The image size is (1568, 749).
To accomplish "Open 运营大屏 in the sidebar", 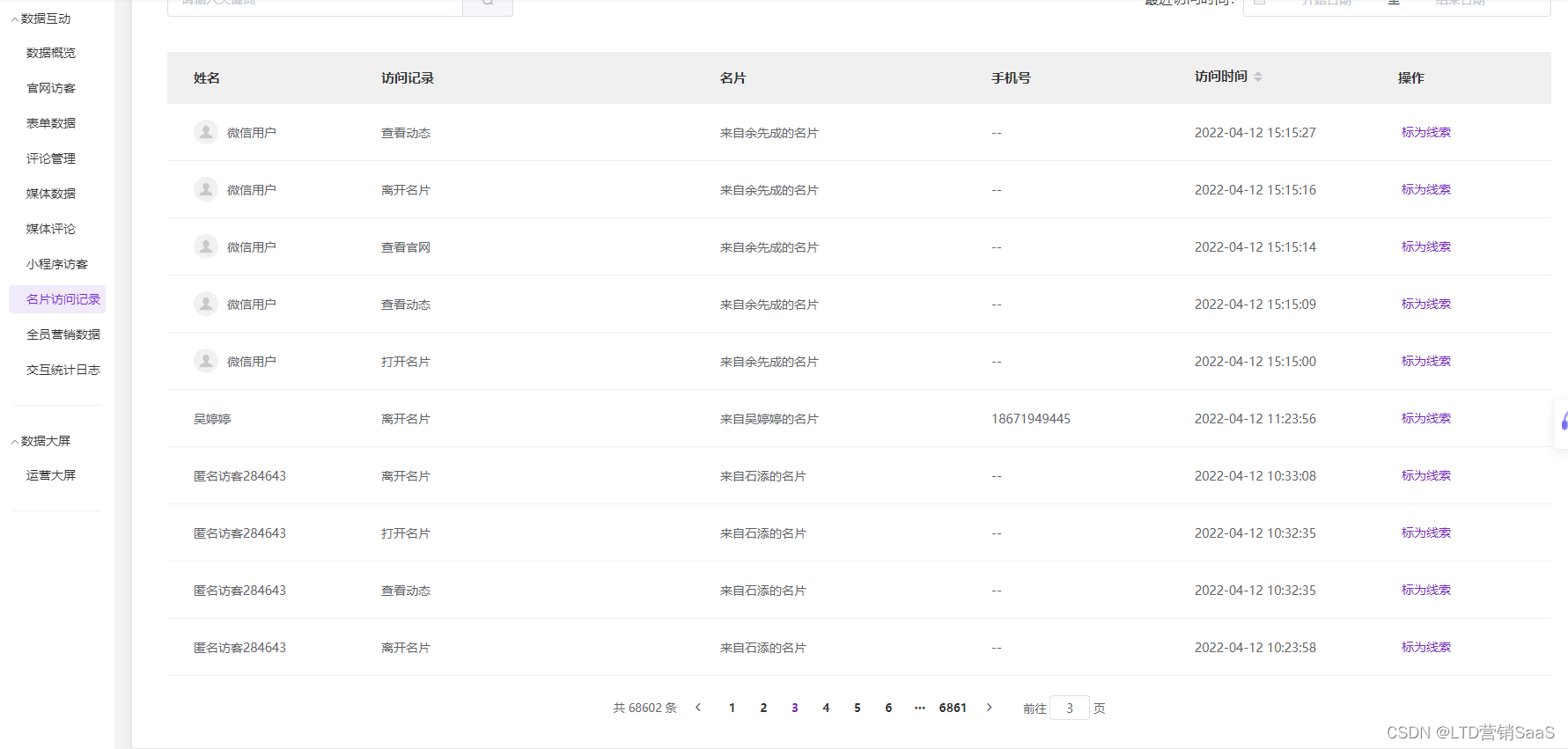I will pyautogui.click(x=51, y=475).
